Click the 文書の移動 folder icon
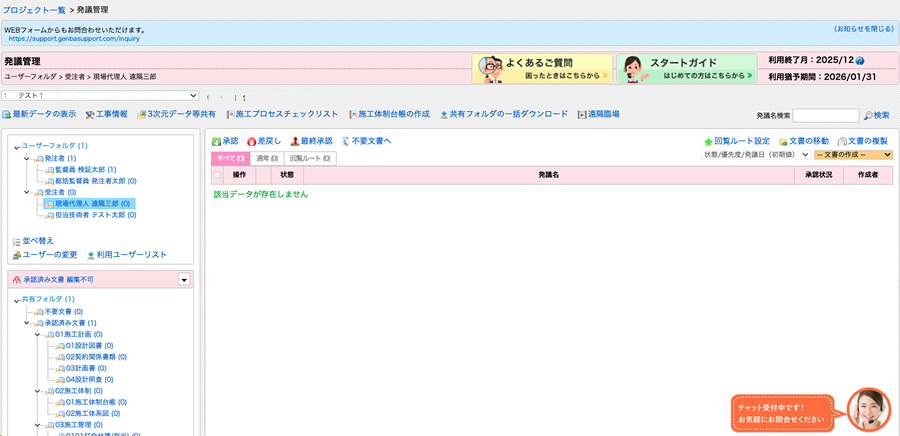 point(784,142)
